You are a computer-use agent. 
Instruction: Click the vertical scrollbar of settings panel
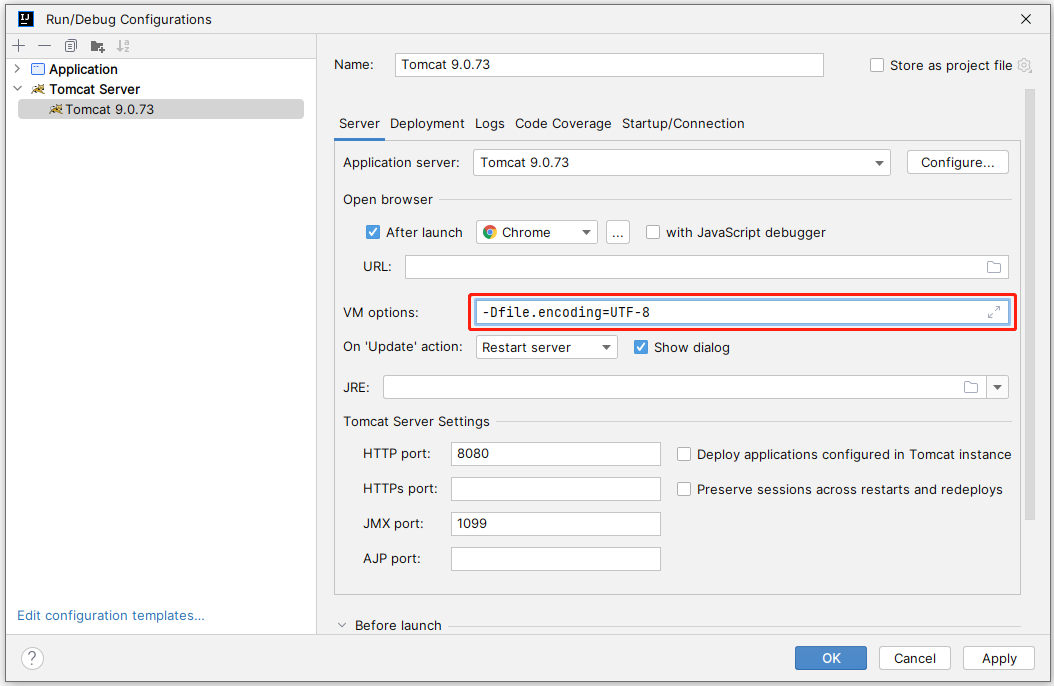tap(1030, 304)
